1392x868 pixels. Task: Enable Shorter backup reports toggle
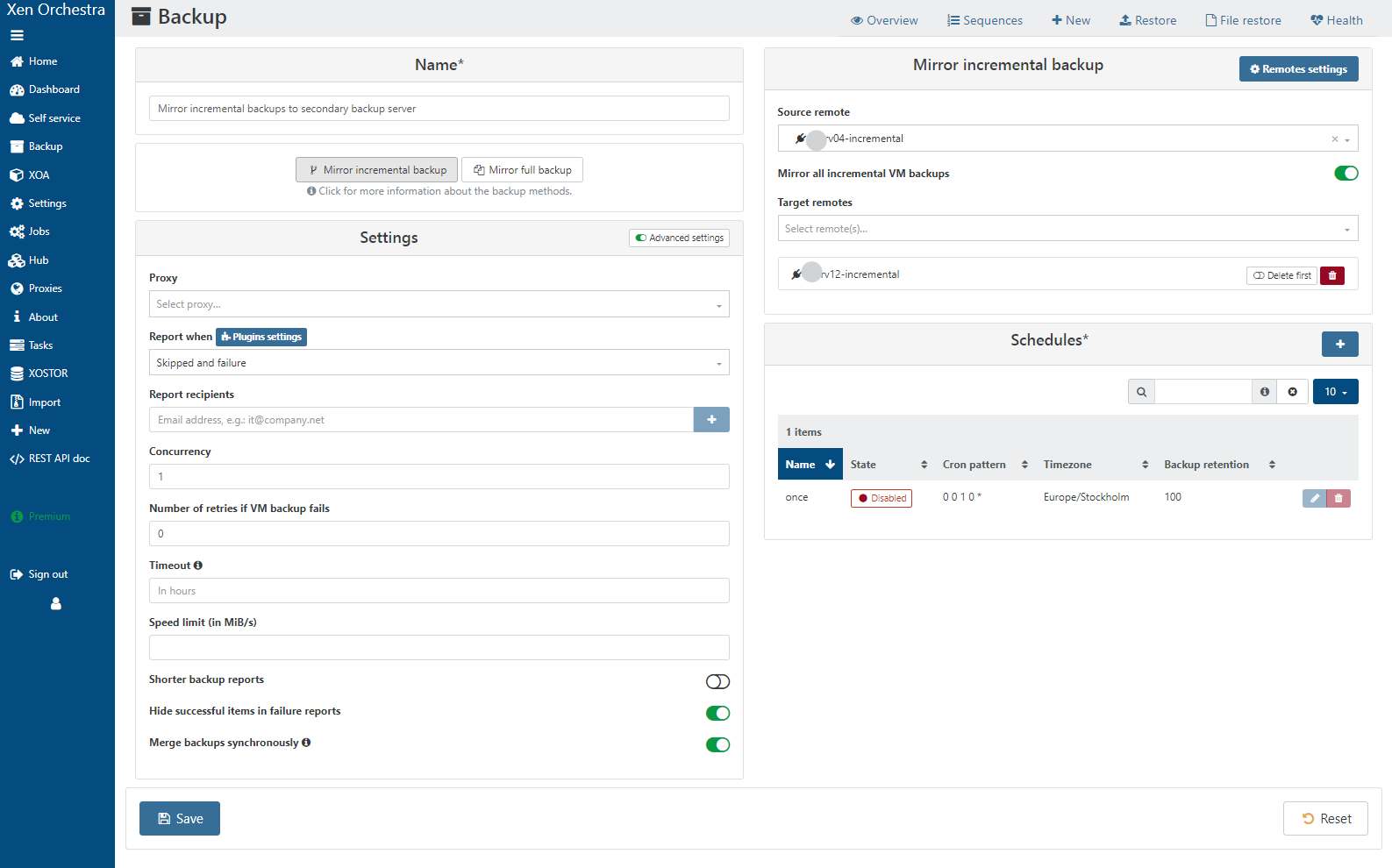(x=717, y=681)
